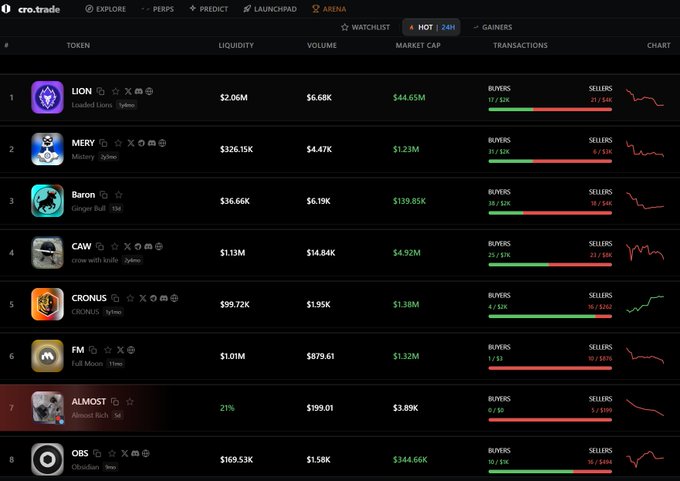
Task: Copy the Baron token address
Action: (104, 194)
